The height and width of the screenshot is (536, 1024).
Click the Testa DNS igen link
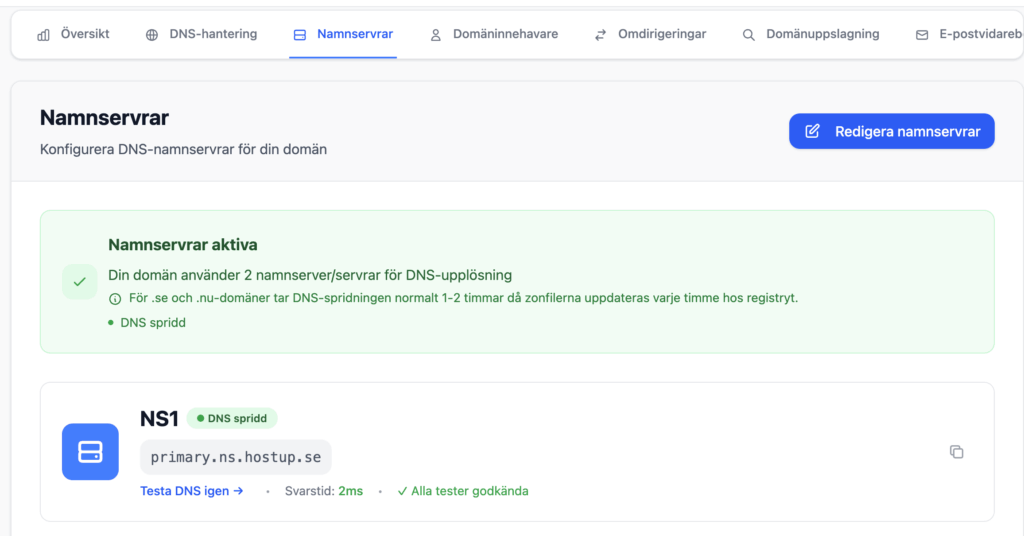pos(192,491)
